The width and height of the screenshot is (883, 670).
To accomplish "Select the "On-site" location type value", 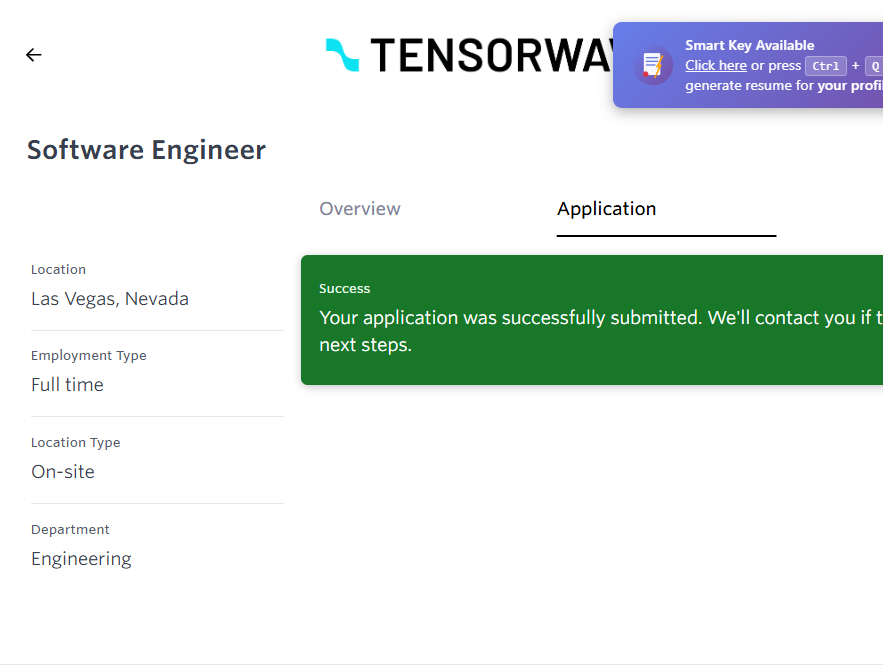I will (63, 472).
